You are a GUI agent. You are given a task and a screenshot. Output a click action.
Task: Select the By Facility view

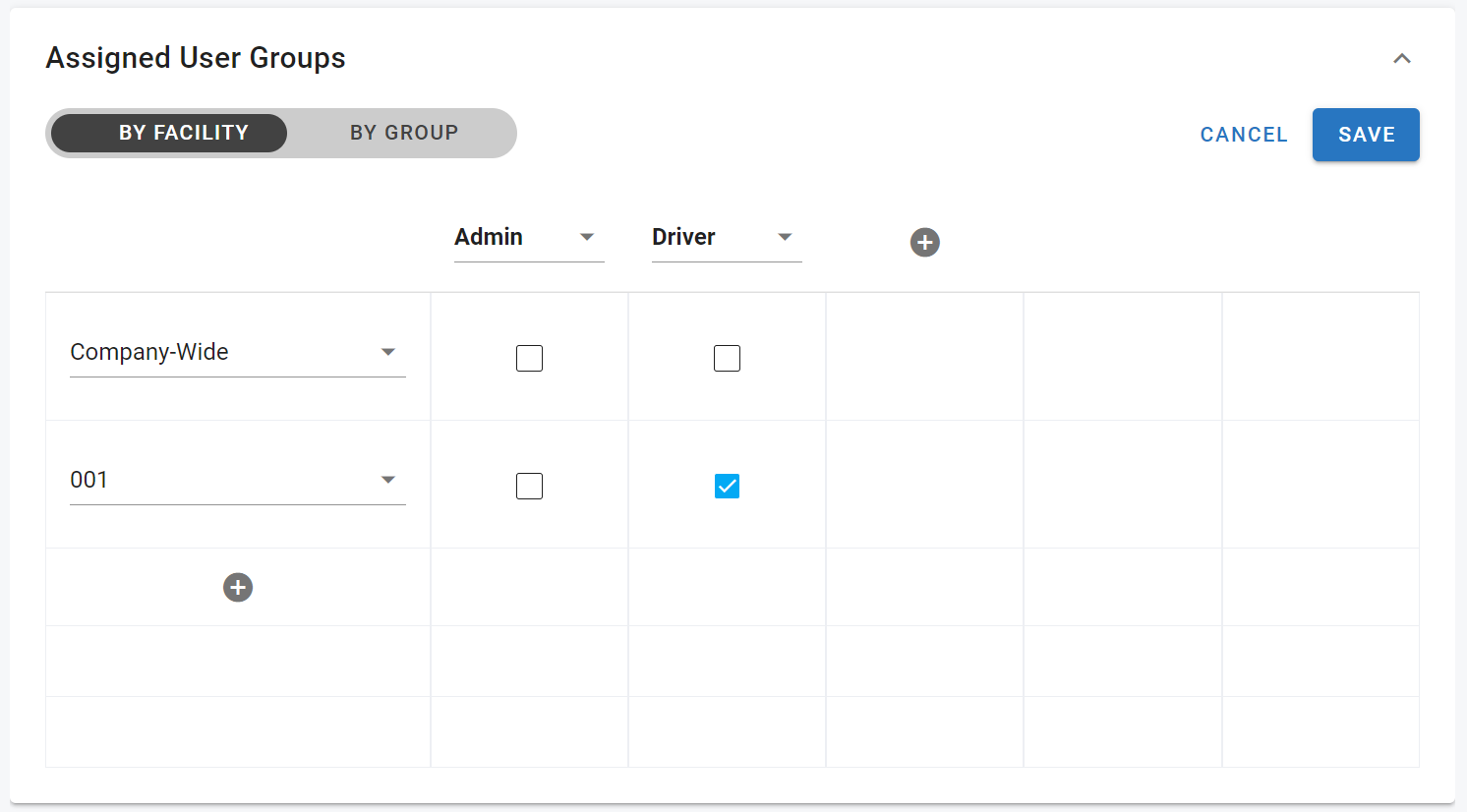coord(184,133)
